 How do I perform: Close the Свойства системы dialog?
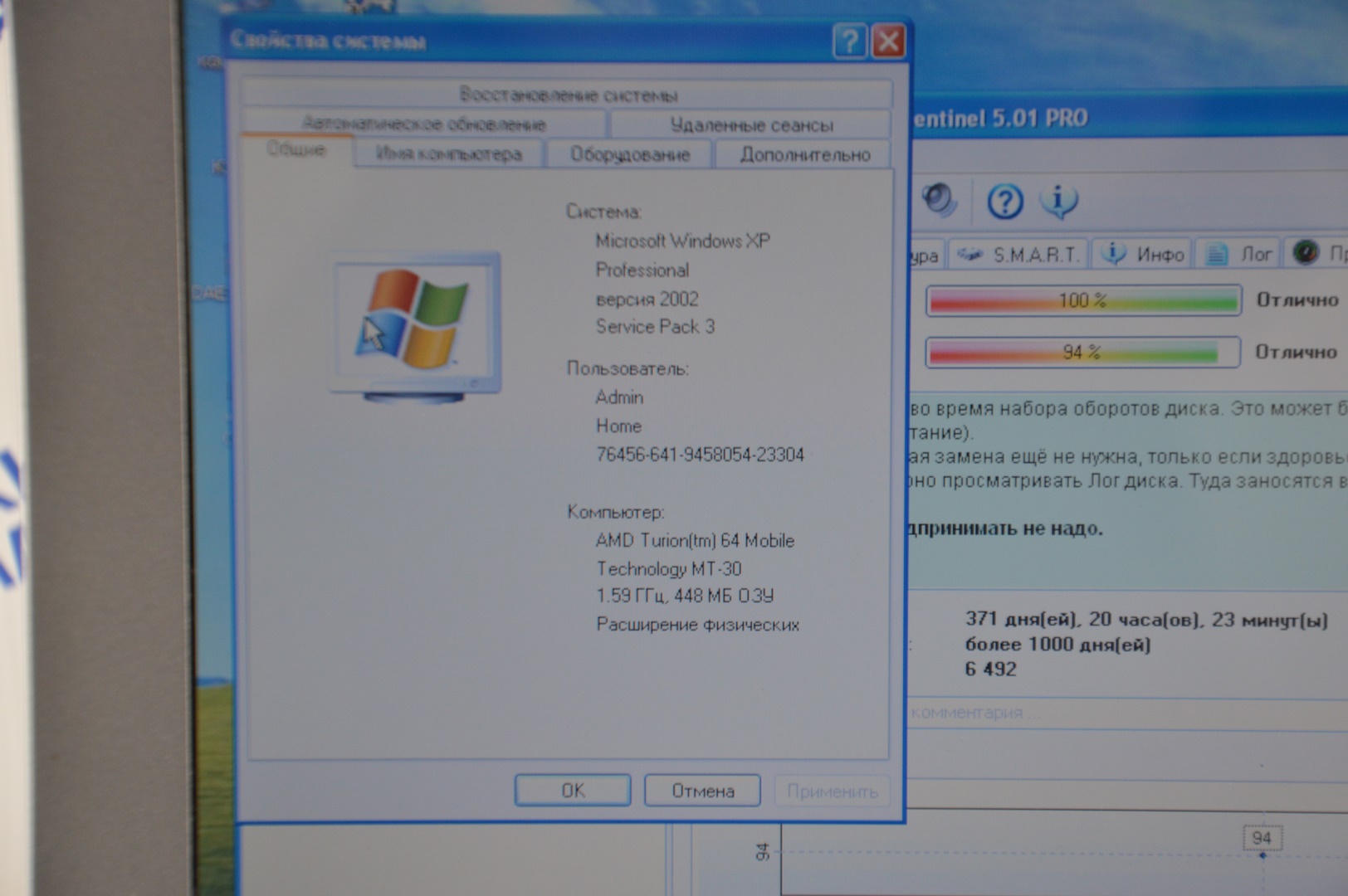coord(889,41)
